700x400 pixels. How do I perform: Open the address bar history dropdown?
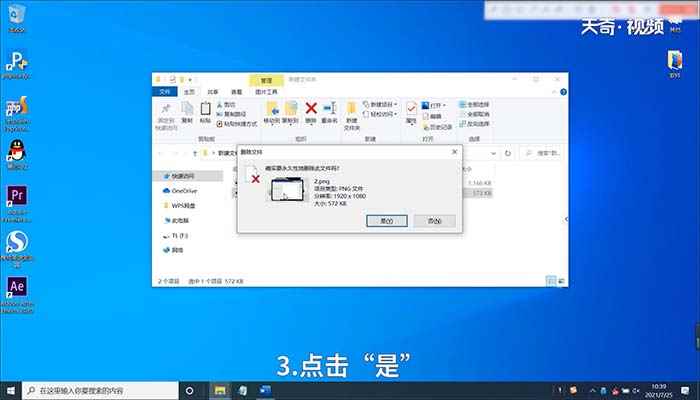pyautogui.click(x=493, y=154)
